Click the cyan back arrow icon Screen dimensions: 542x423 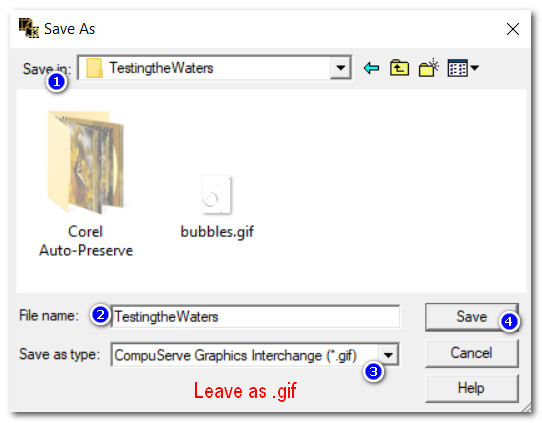pyautogui.click(x=371, y=68)
